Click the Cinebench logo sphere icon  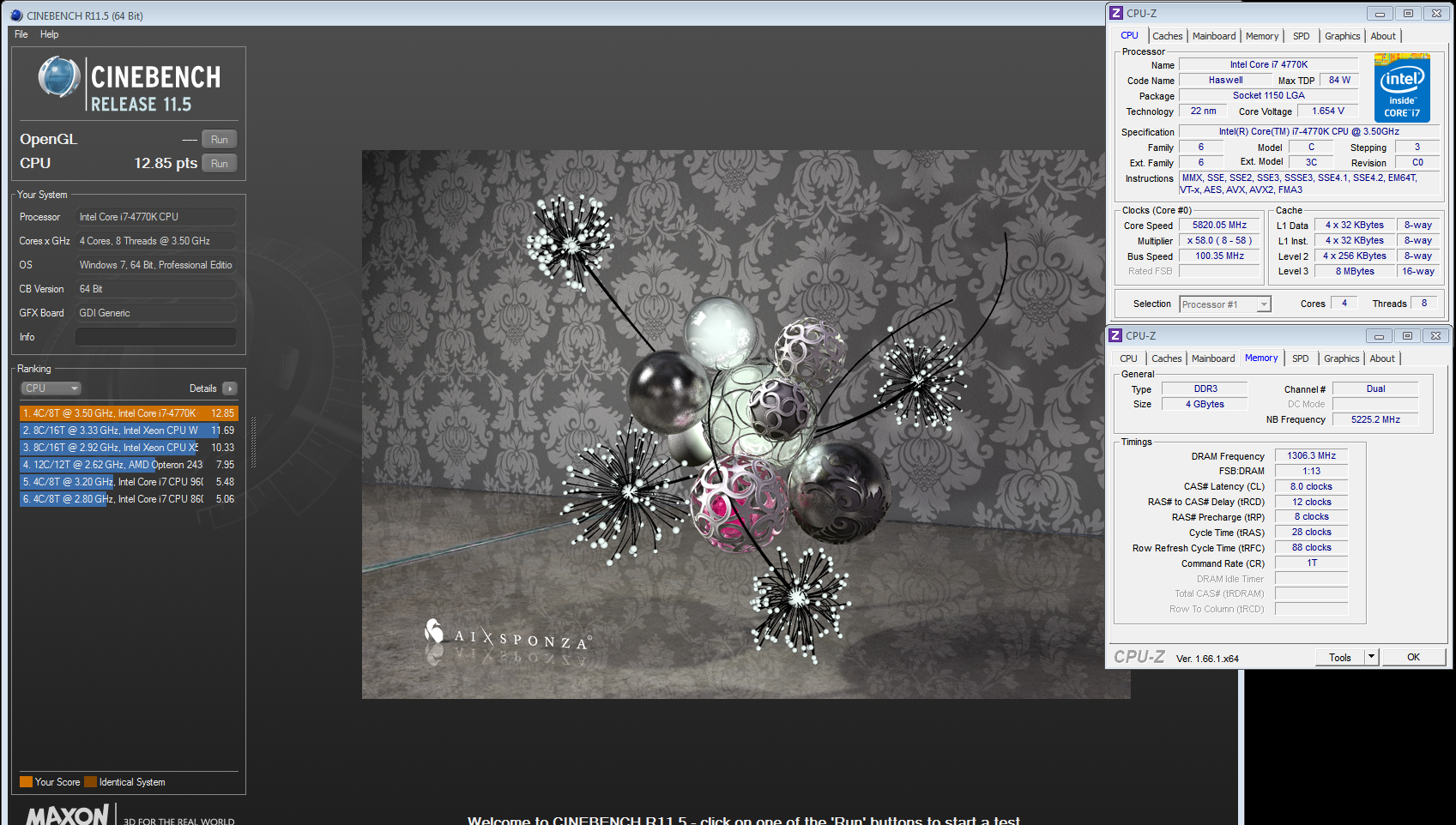click(x=59, y=77)
